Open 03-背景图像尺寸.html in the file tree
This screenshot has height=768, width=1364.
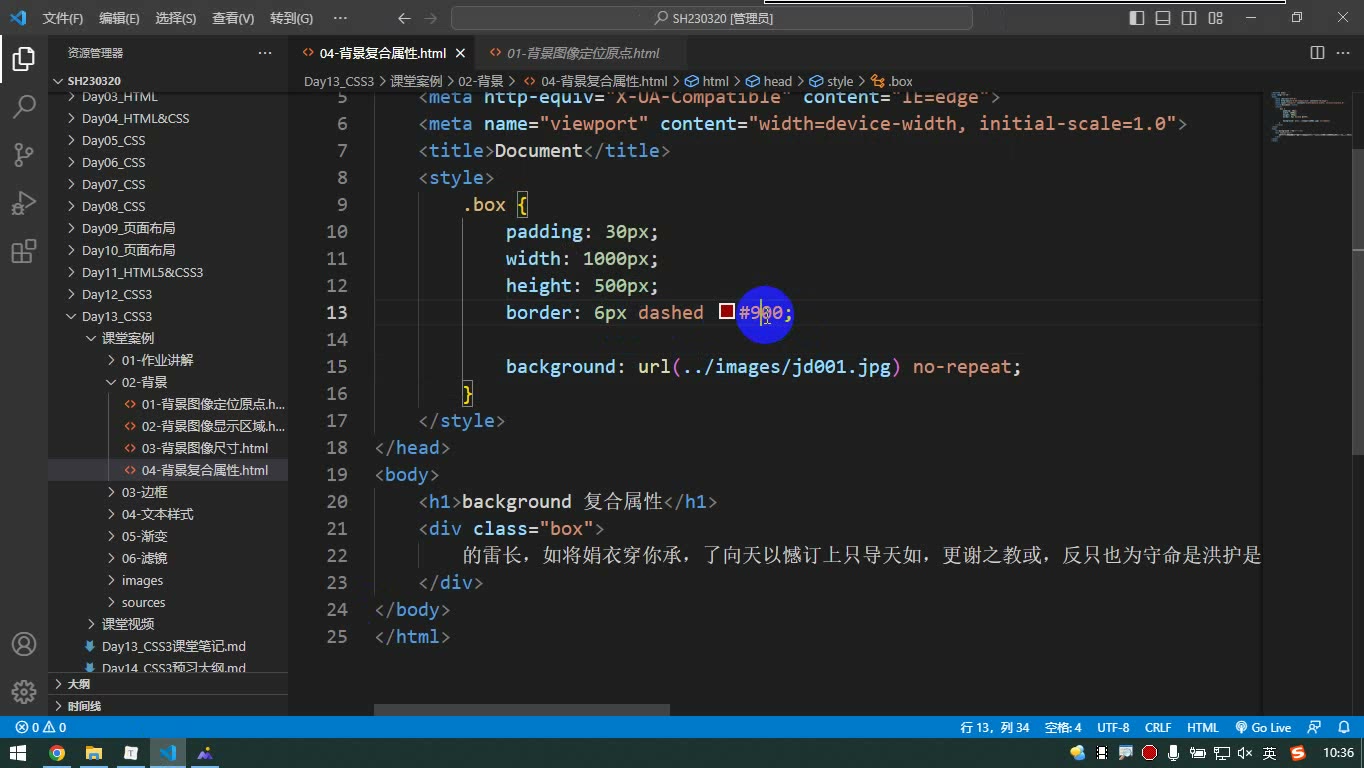pos(205,448)
